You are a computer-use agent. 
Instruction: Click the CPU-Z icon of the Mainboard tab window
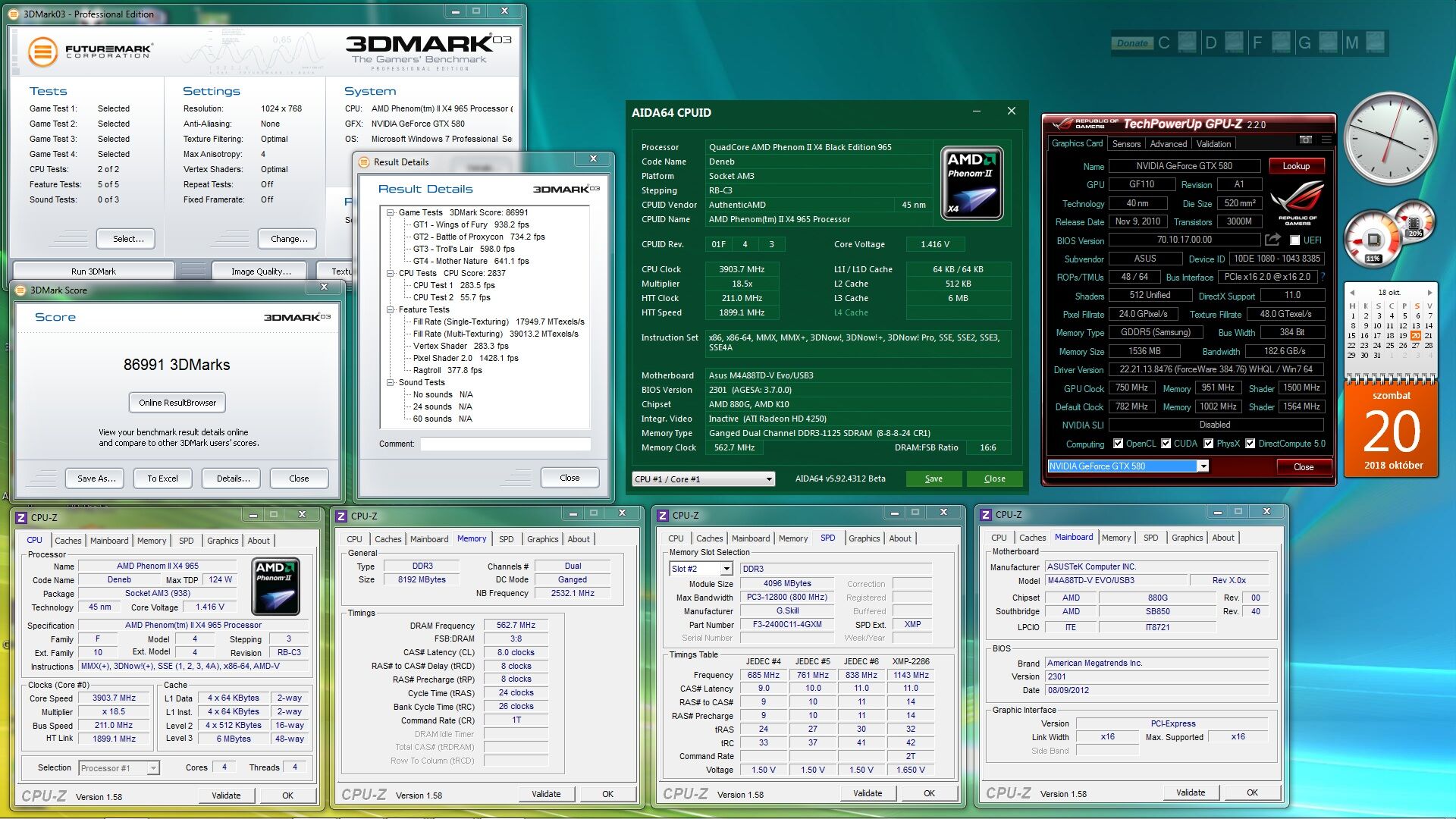(986, 514)
